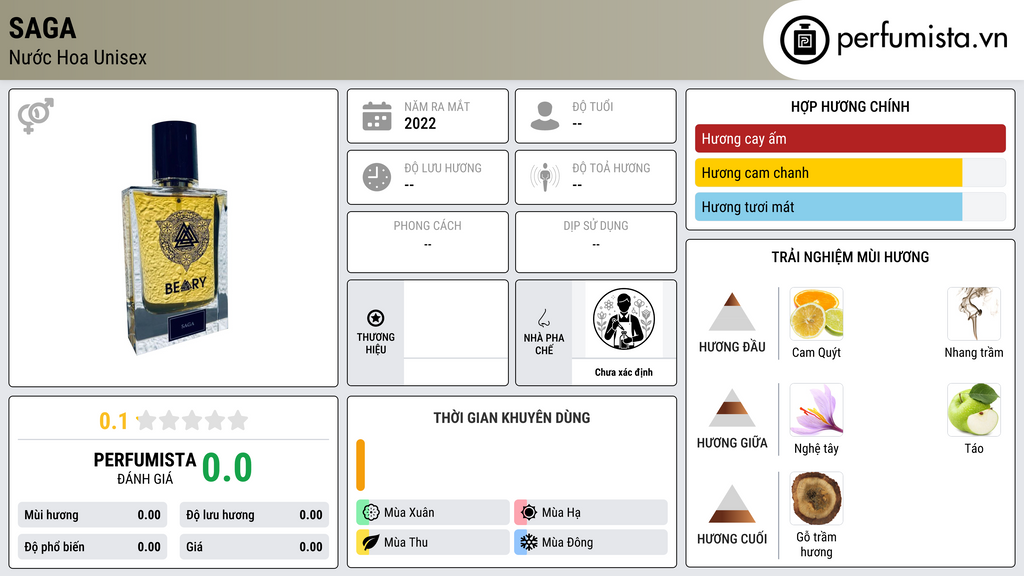
Task: Click the Gỗ trầm hương wood note image
Action: (x=816, y=499)
